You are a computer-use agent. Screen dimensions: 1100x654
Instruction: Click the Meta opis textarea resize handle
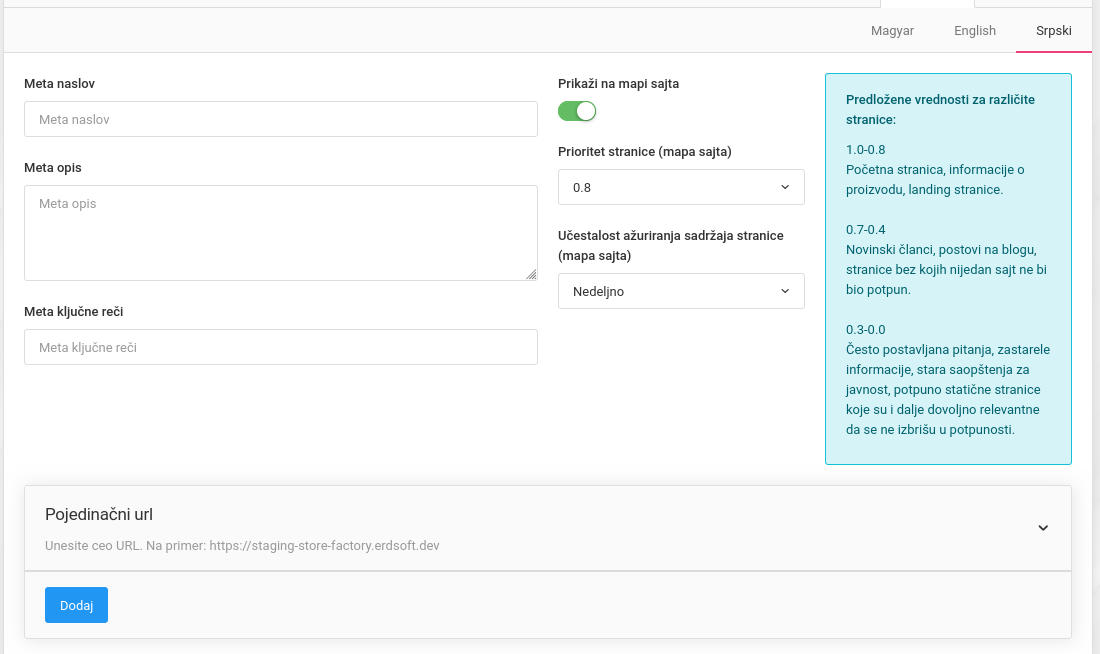tap(532, 275)
